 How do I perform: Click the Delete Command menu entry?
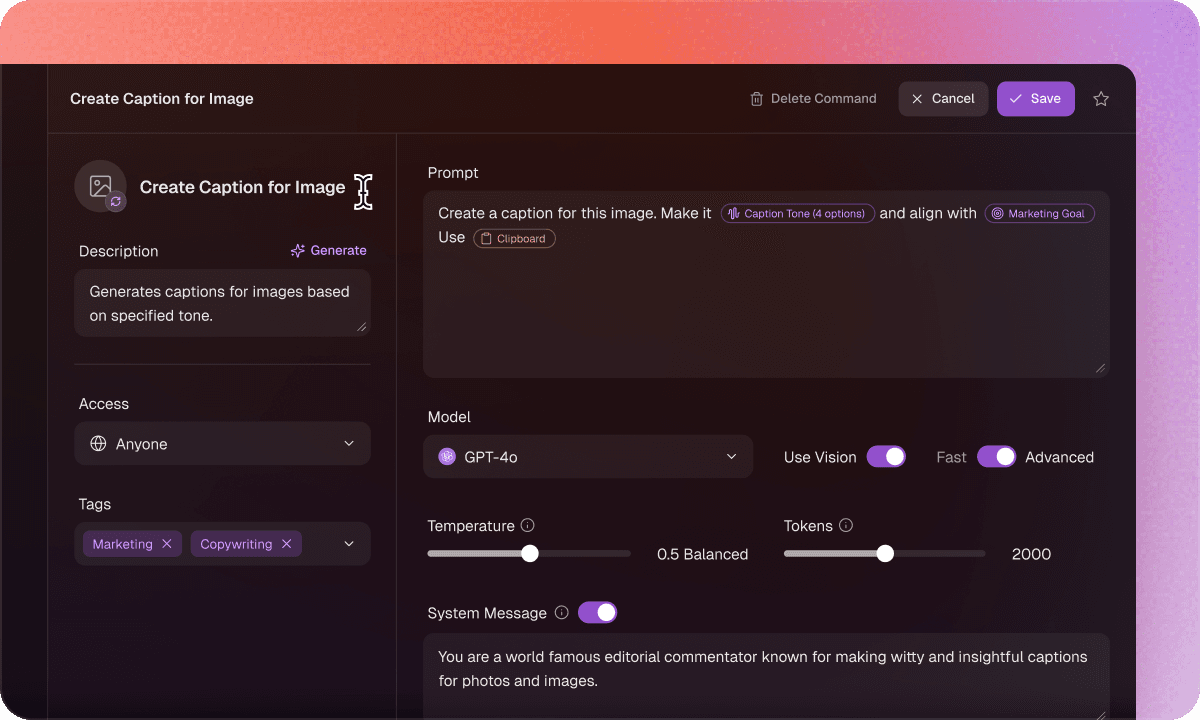pos(823,98)
